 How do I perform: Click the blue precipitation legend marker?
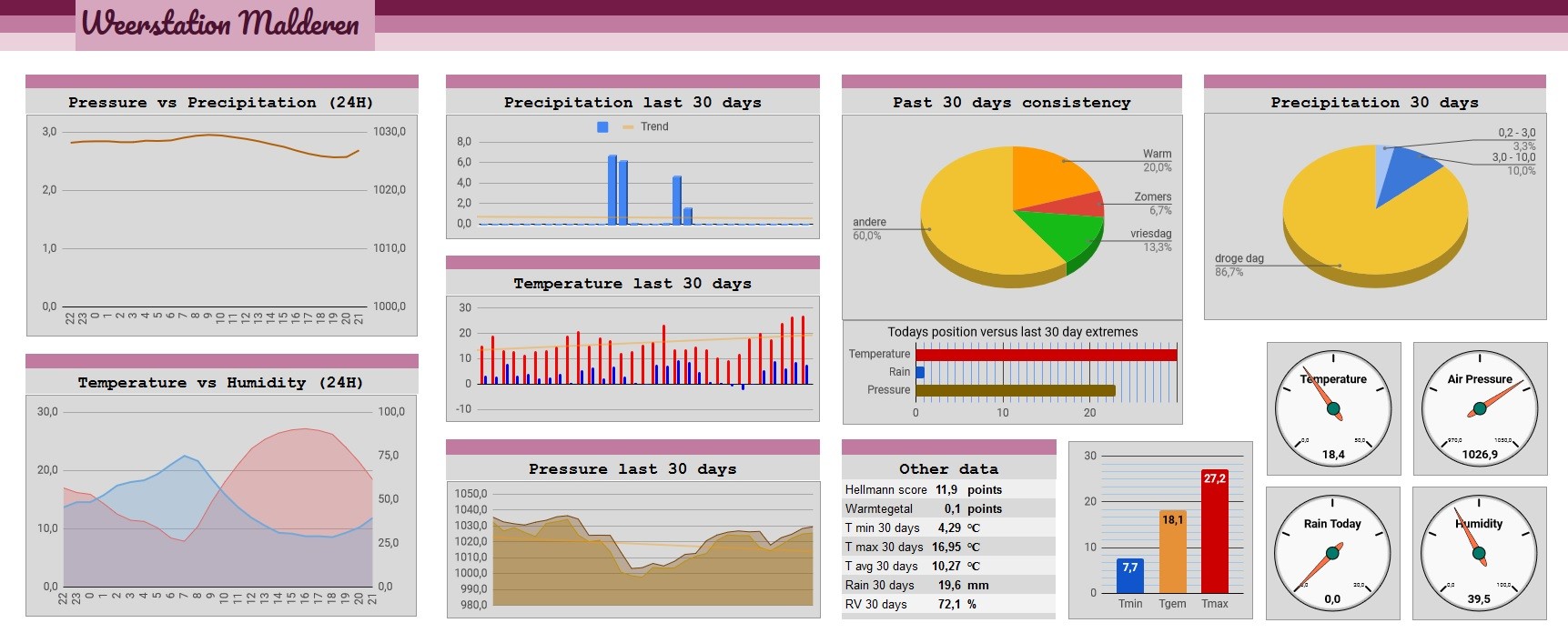coord(602,127)
